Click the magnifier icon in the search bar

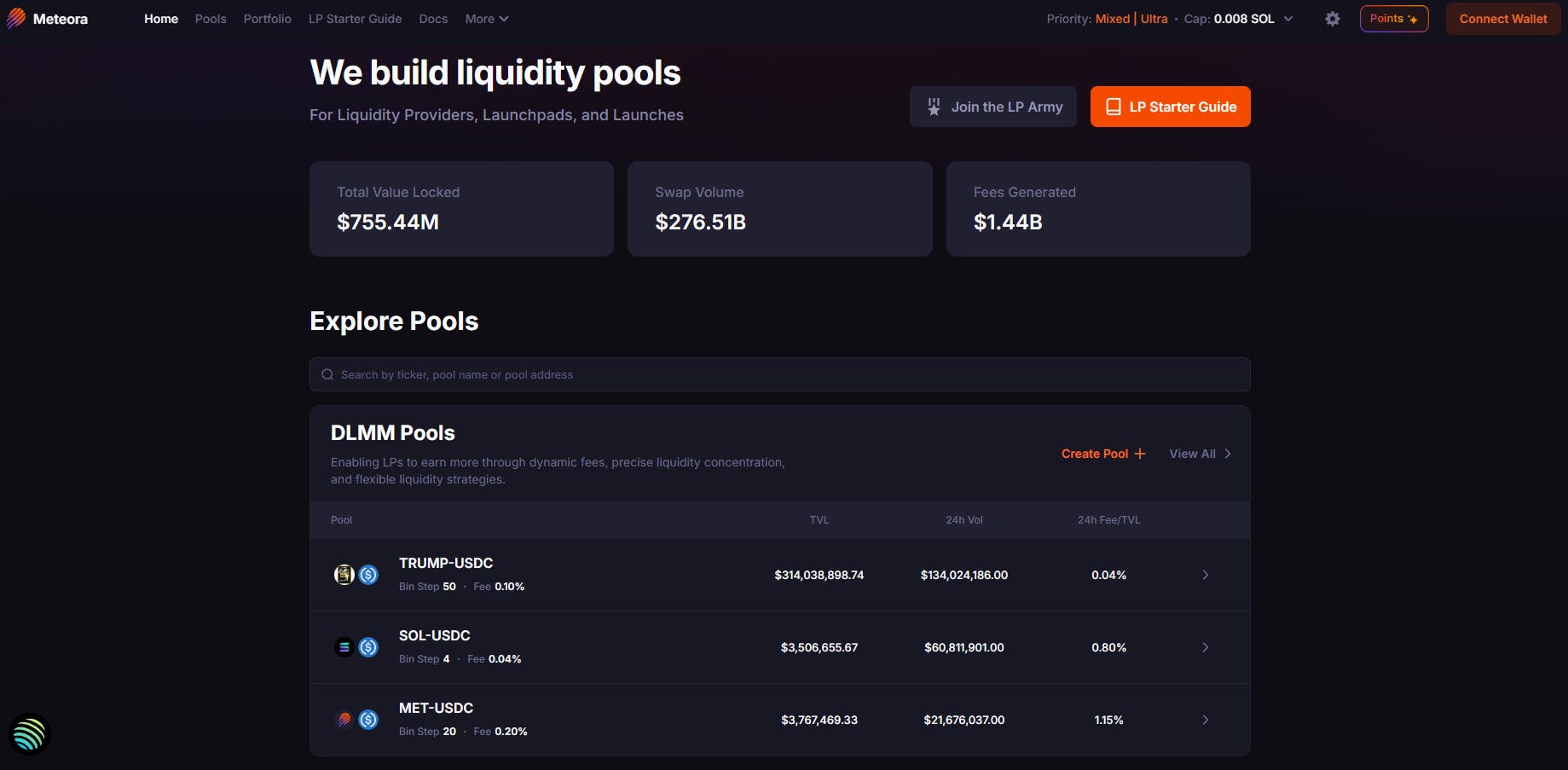click(327, 373)
